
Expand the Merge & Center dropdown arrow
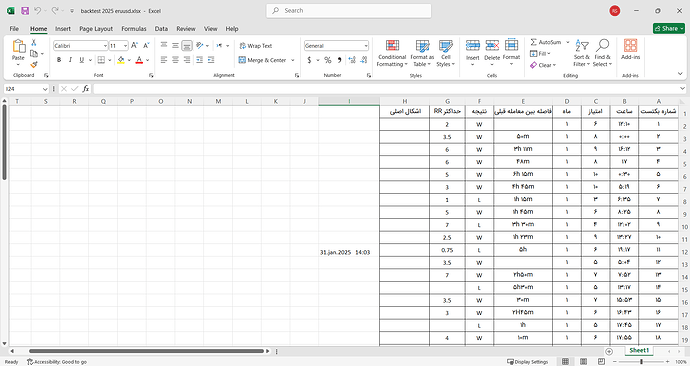tap(293, 60)
